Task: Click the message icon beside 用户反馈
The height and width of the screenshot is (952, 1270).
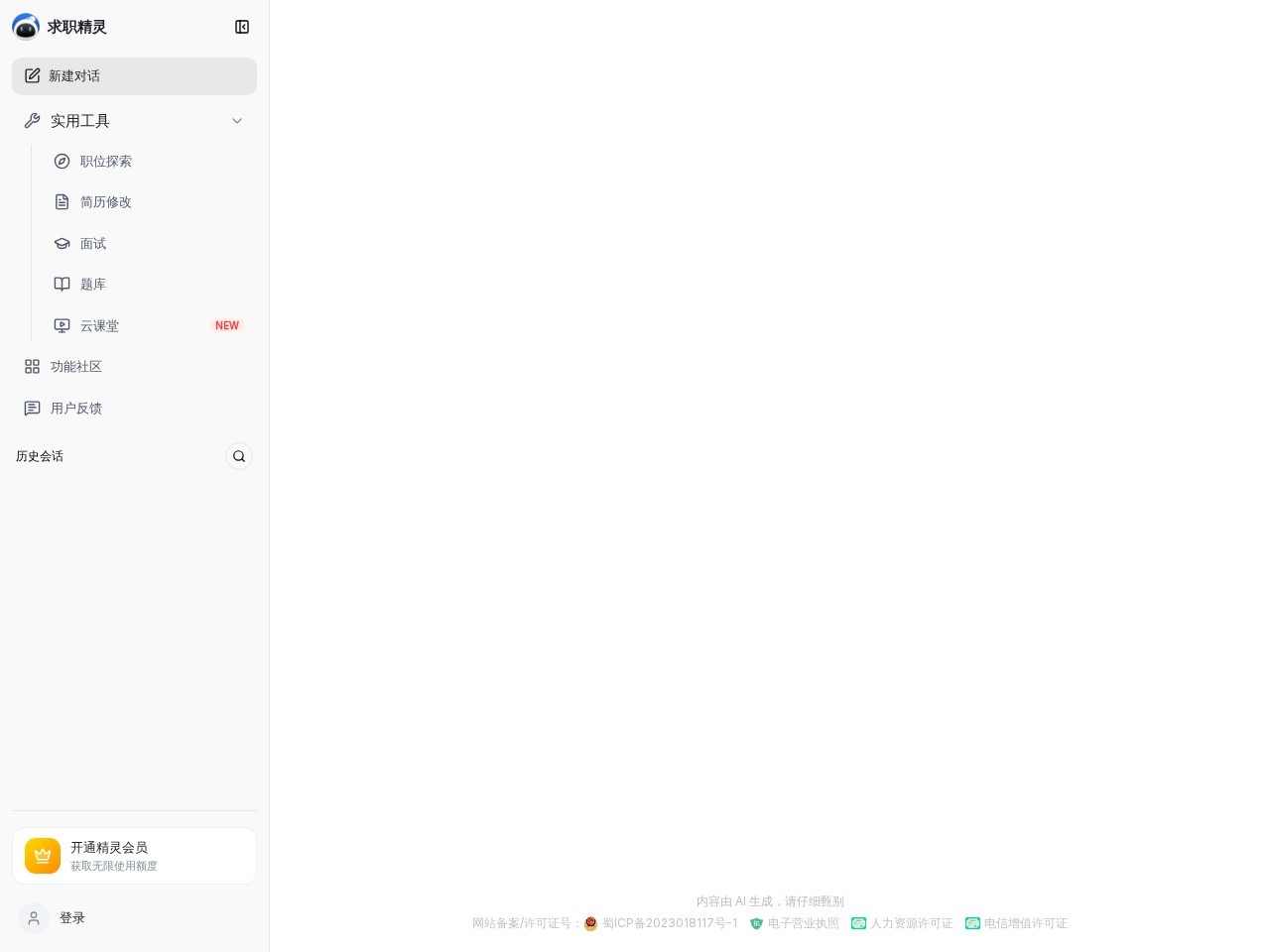Action: pos(32,408)
